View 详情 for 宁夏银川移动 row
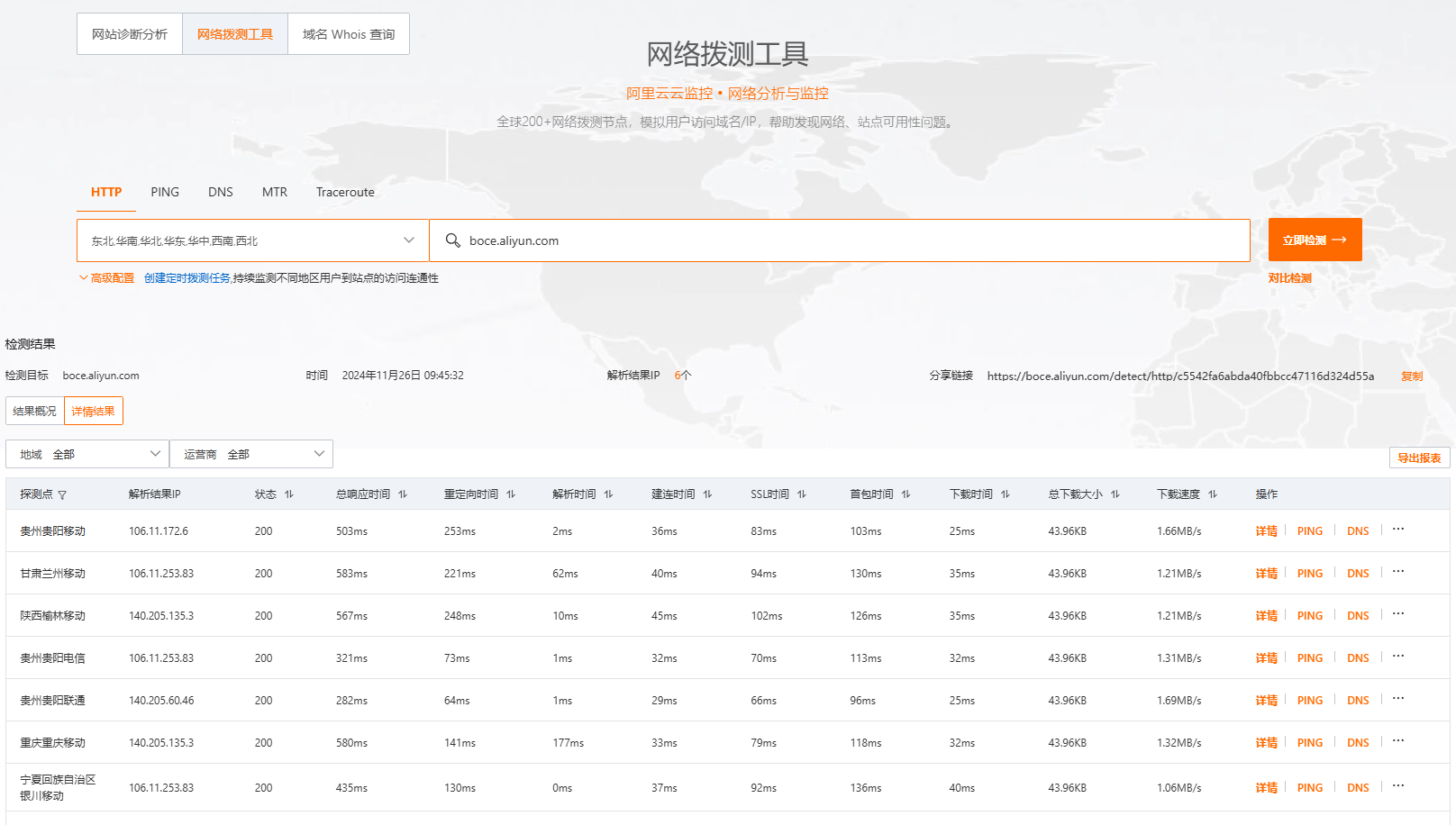Image resolution: width=1456 pixels, height=825 pixels. point(1267,788)
